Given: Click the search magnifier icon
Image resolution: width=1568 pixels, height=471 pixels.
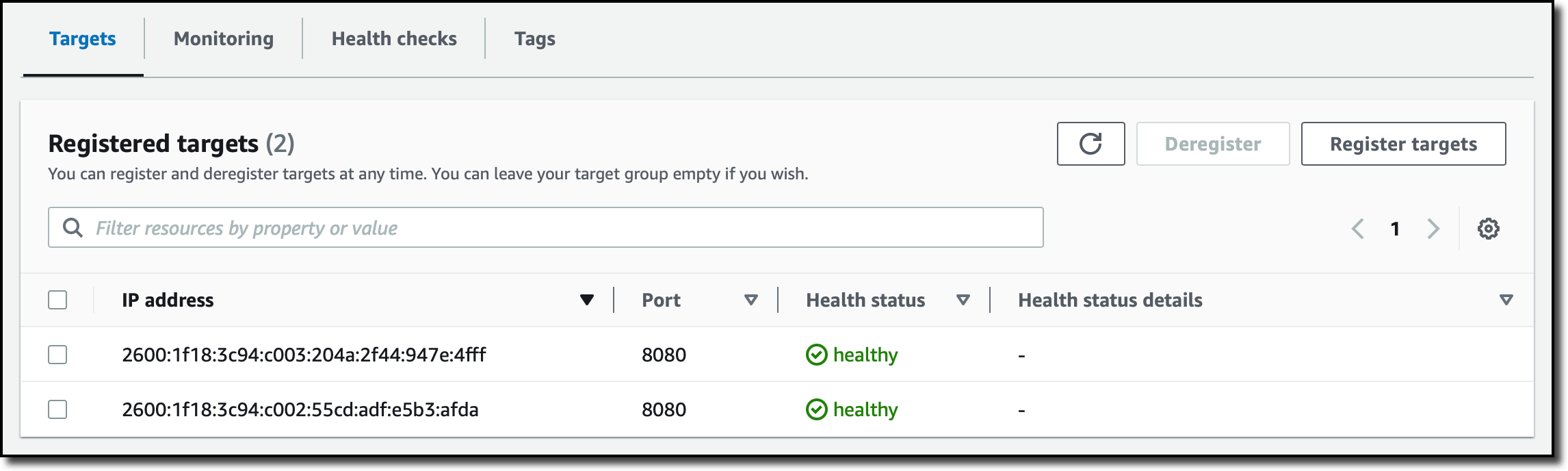Looking at the screenshot, I should point(73,227).
